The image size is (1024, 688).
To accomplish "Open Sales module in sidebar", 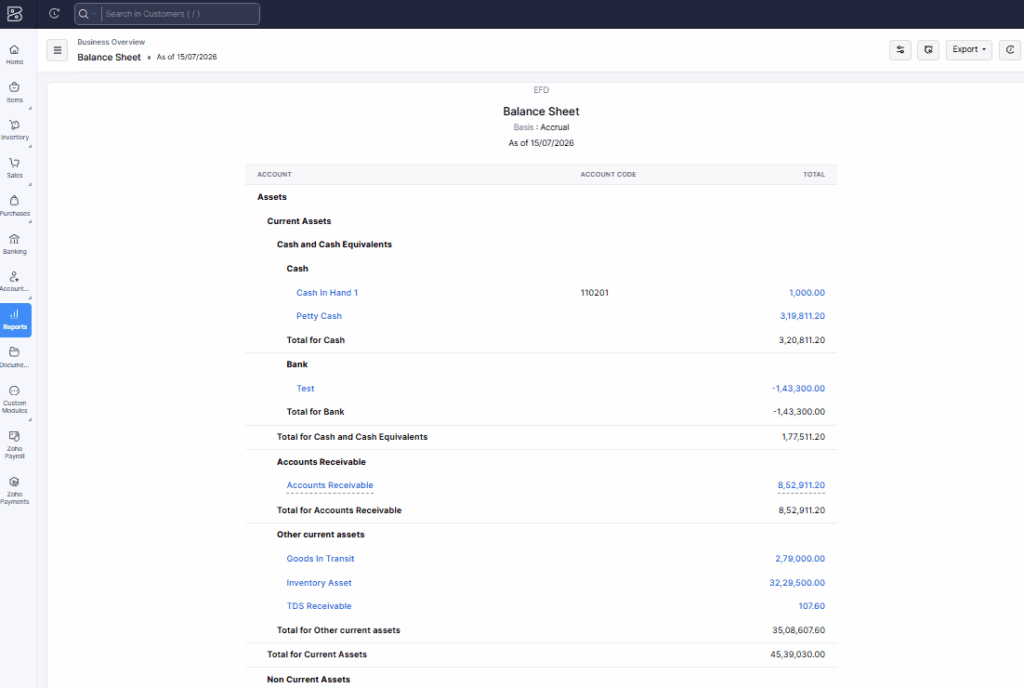I will tap(14, 168).
